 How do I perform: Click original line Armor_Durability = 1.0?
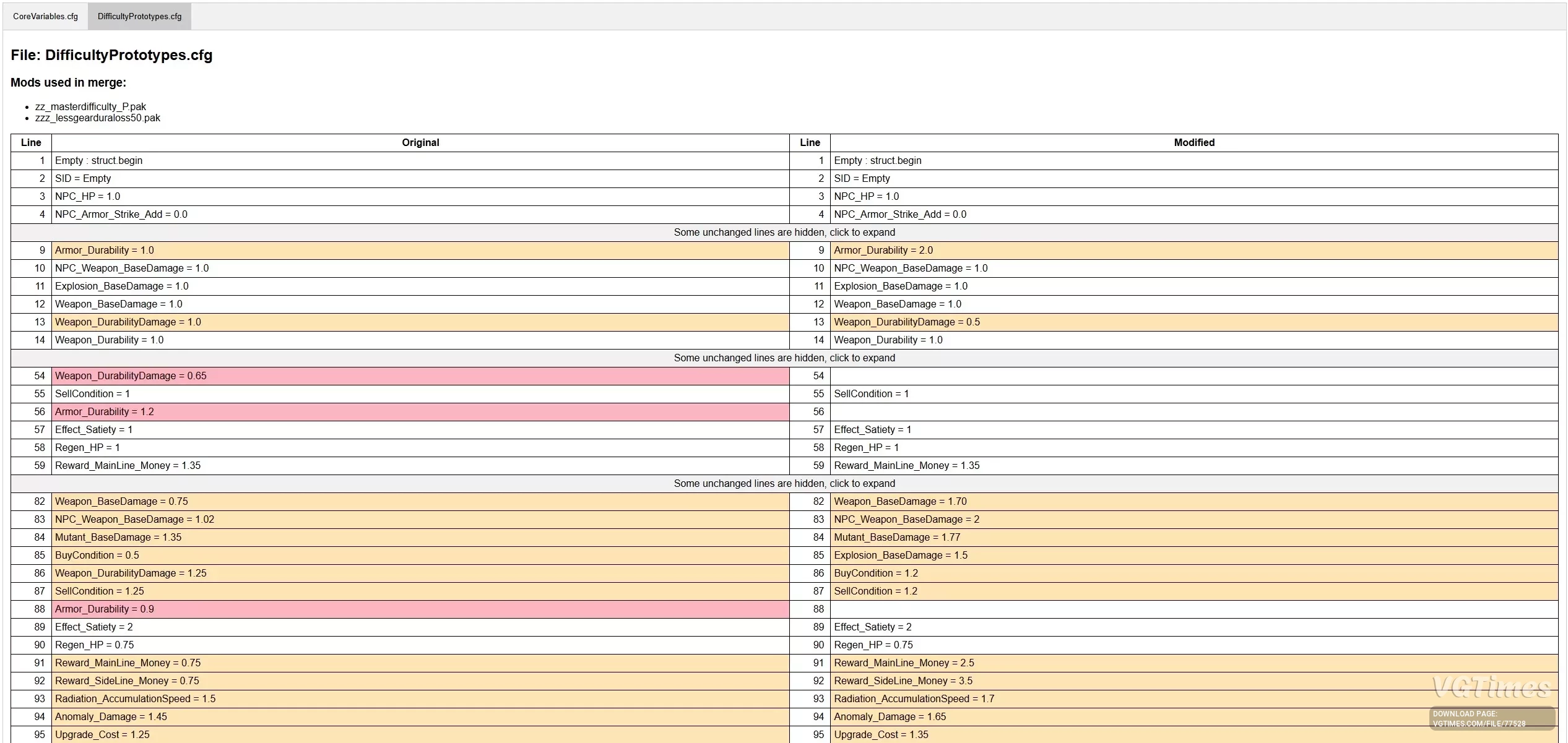(105, 251)
